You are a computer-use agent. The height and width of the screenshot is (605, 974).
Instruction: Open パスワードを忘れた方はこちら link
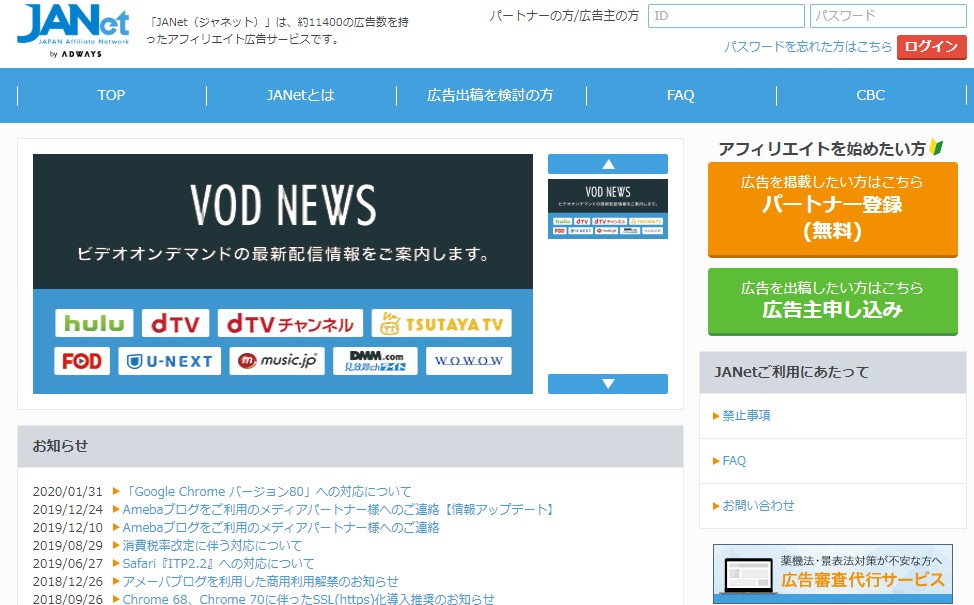click(808, 47)
